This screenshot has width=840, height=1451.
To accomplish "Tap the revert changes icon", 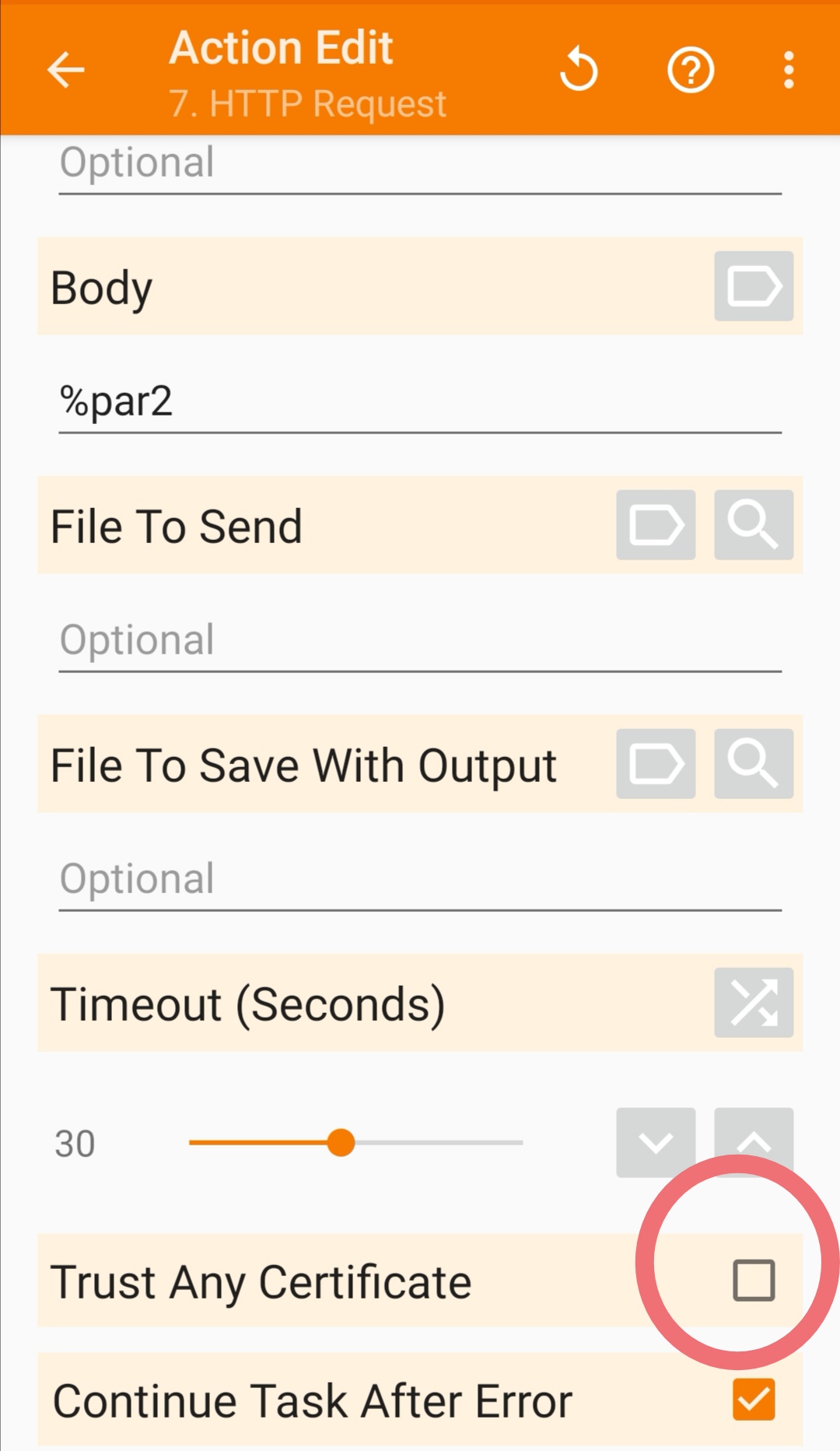I will (579, 70).
